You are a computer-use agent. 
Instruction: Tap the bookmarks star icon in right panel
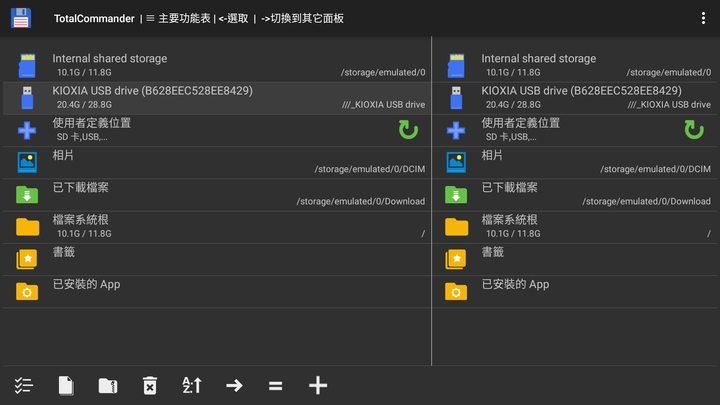(x=456, y=259)
